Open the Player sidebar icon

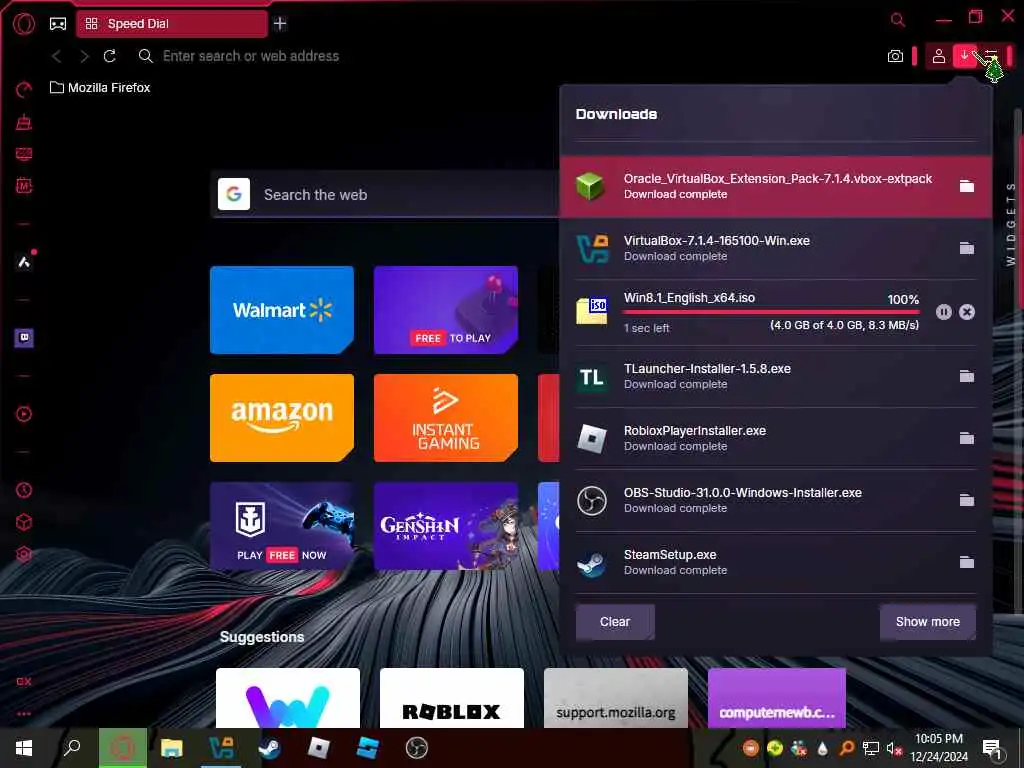(24, 414)
